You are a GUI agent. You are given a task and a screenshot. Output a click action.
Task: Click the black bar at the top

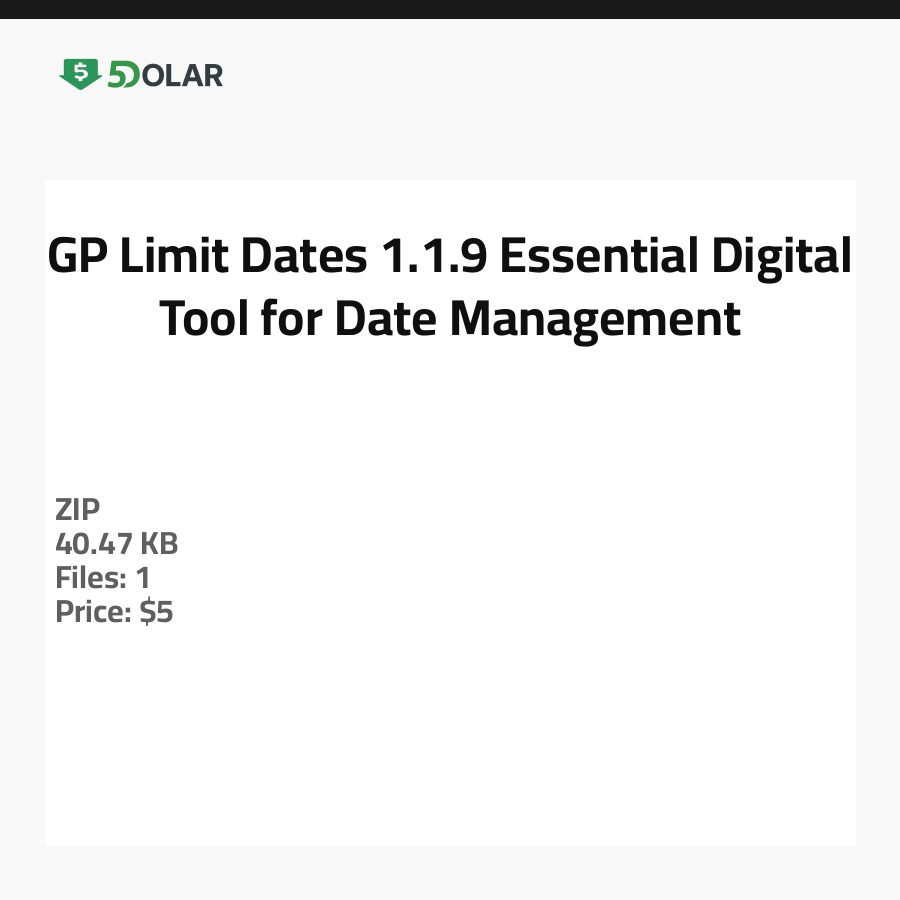click(x=450, y=9)
